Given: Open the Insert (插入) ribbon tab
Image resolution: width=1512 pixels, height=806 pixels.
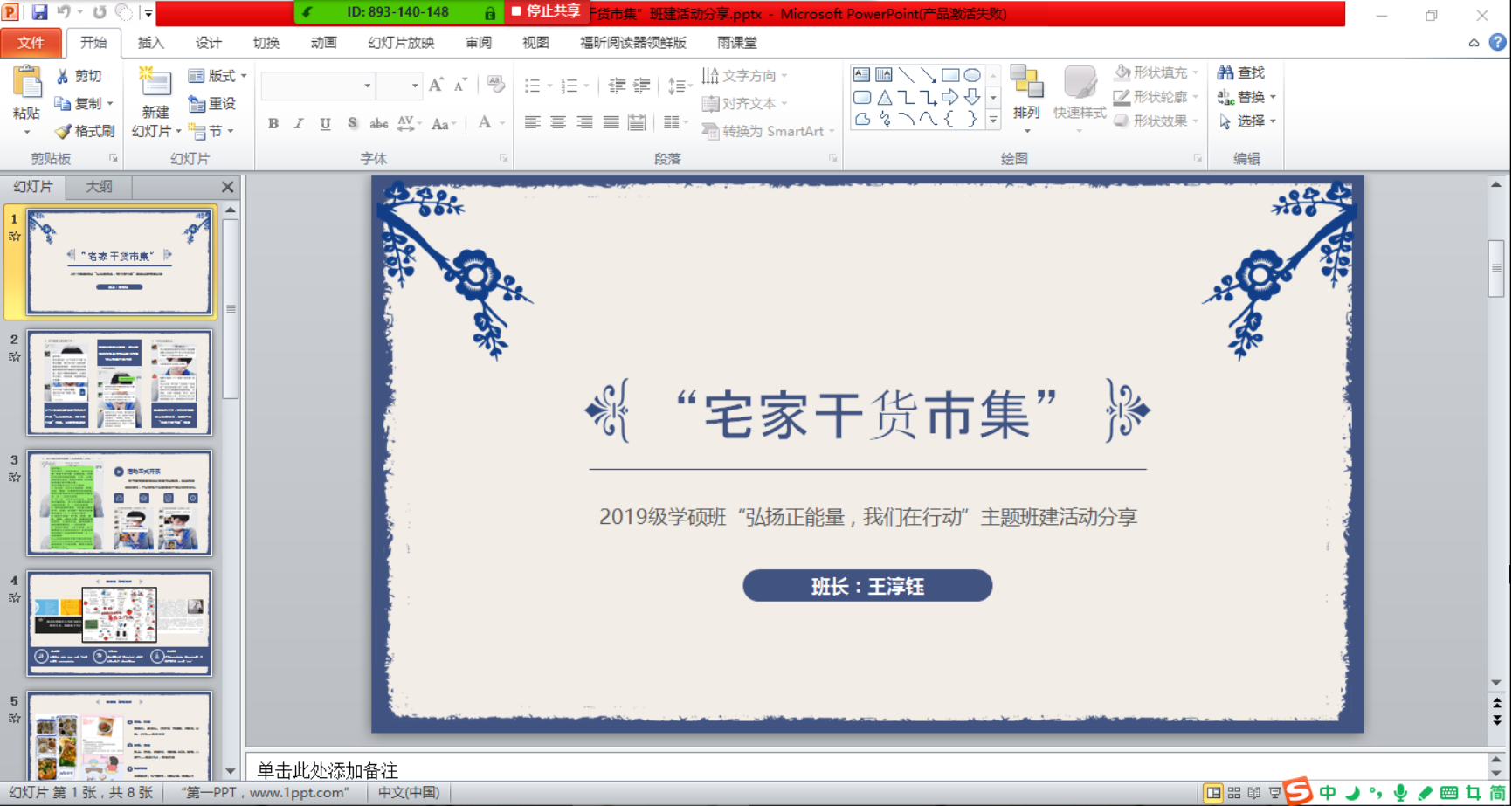Looking at the screenshot, I should (x=150, y=43).
